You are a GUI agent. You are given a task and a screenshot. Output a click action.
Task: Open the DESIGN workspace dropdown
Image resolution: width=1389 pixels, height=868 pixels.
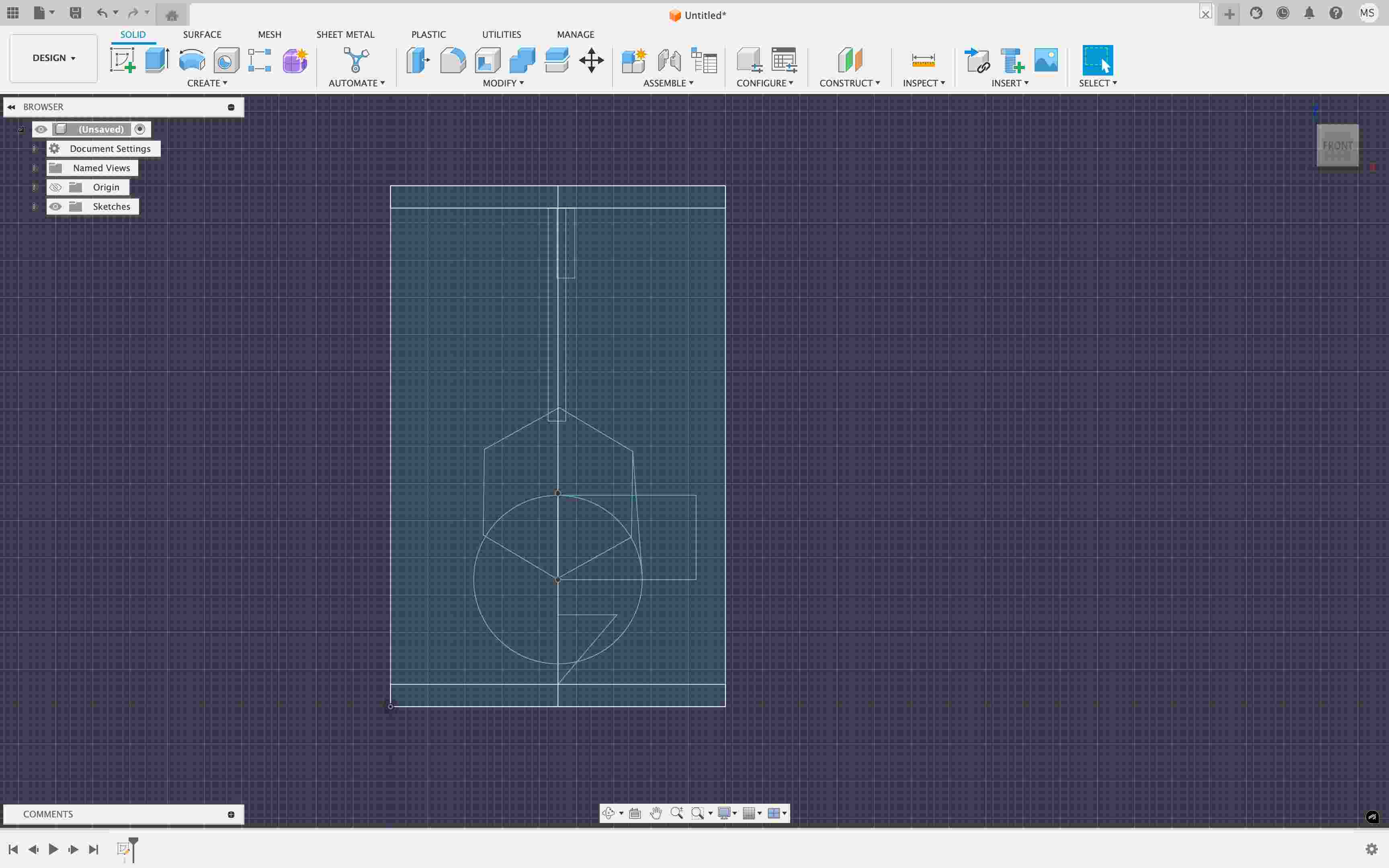pos(54,58)
